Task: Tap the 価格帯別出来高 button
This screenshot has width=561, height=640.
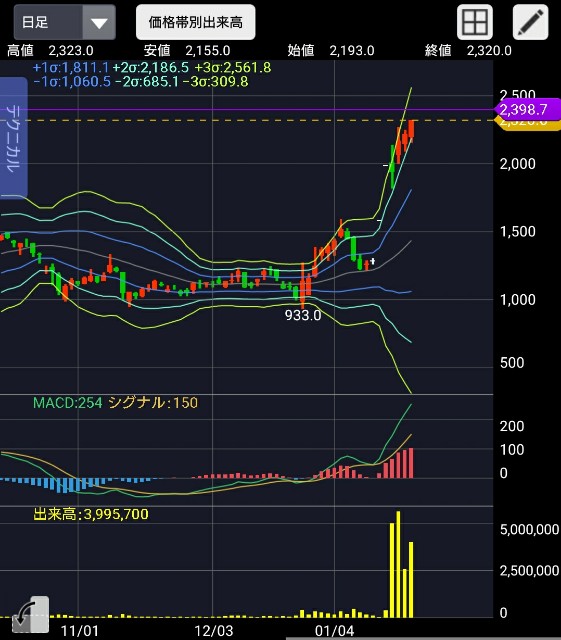Action: 196,22
